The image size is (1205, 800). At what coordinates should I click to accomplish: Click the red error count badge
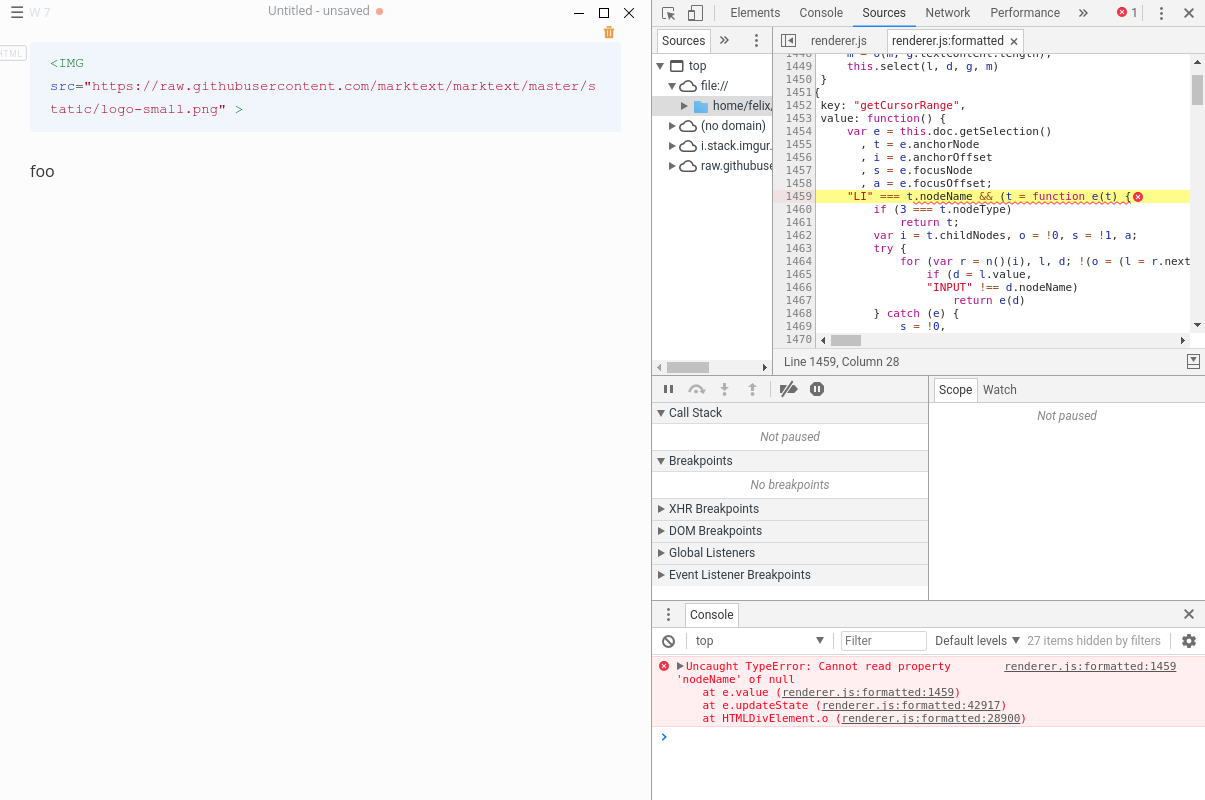[1127, 13]
